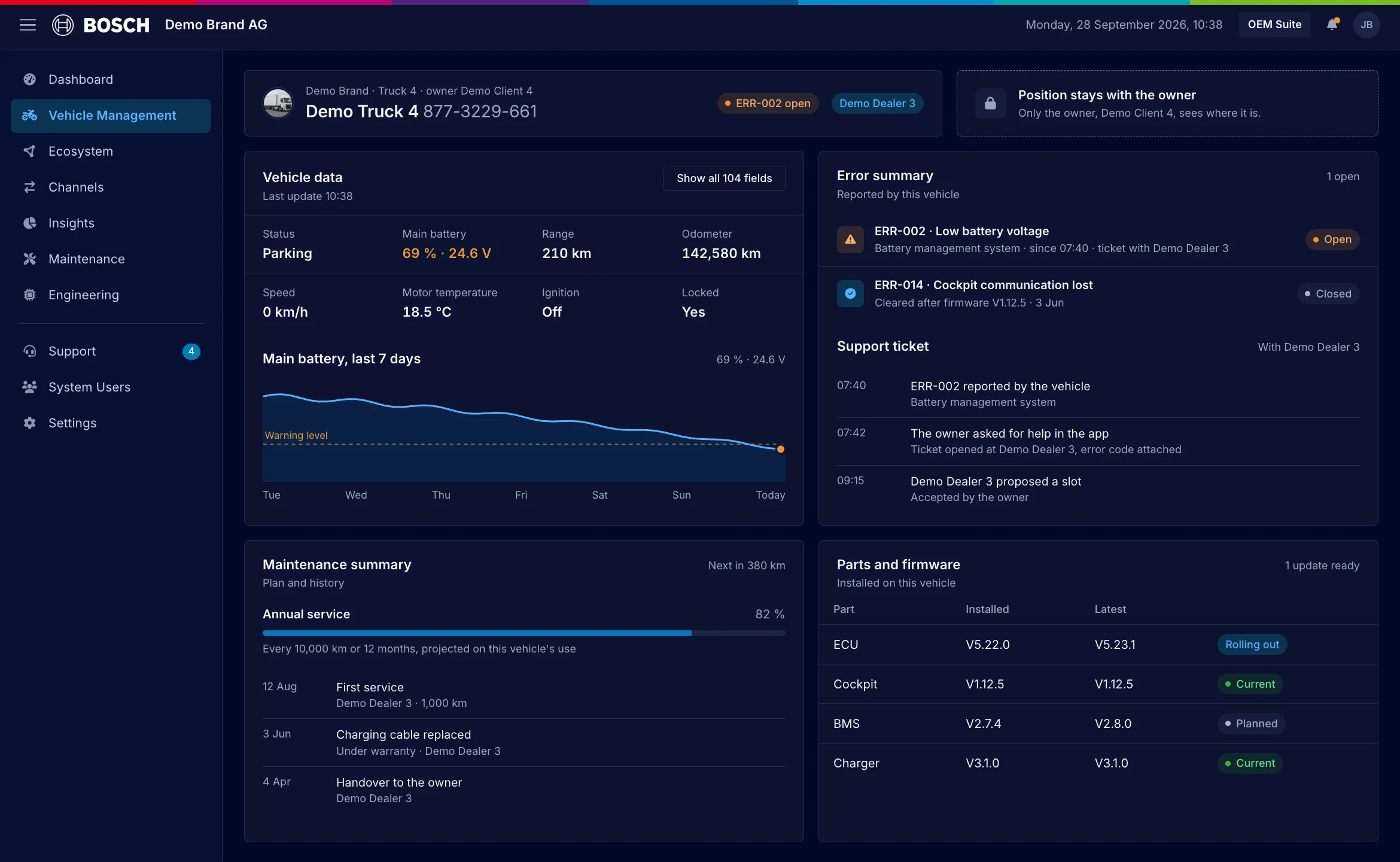Click the Rolling out badge for ECU
This screenshot has height=862, width=1400.
[1252, 645]
